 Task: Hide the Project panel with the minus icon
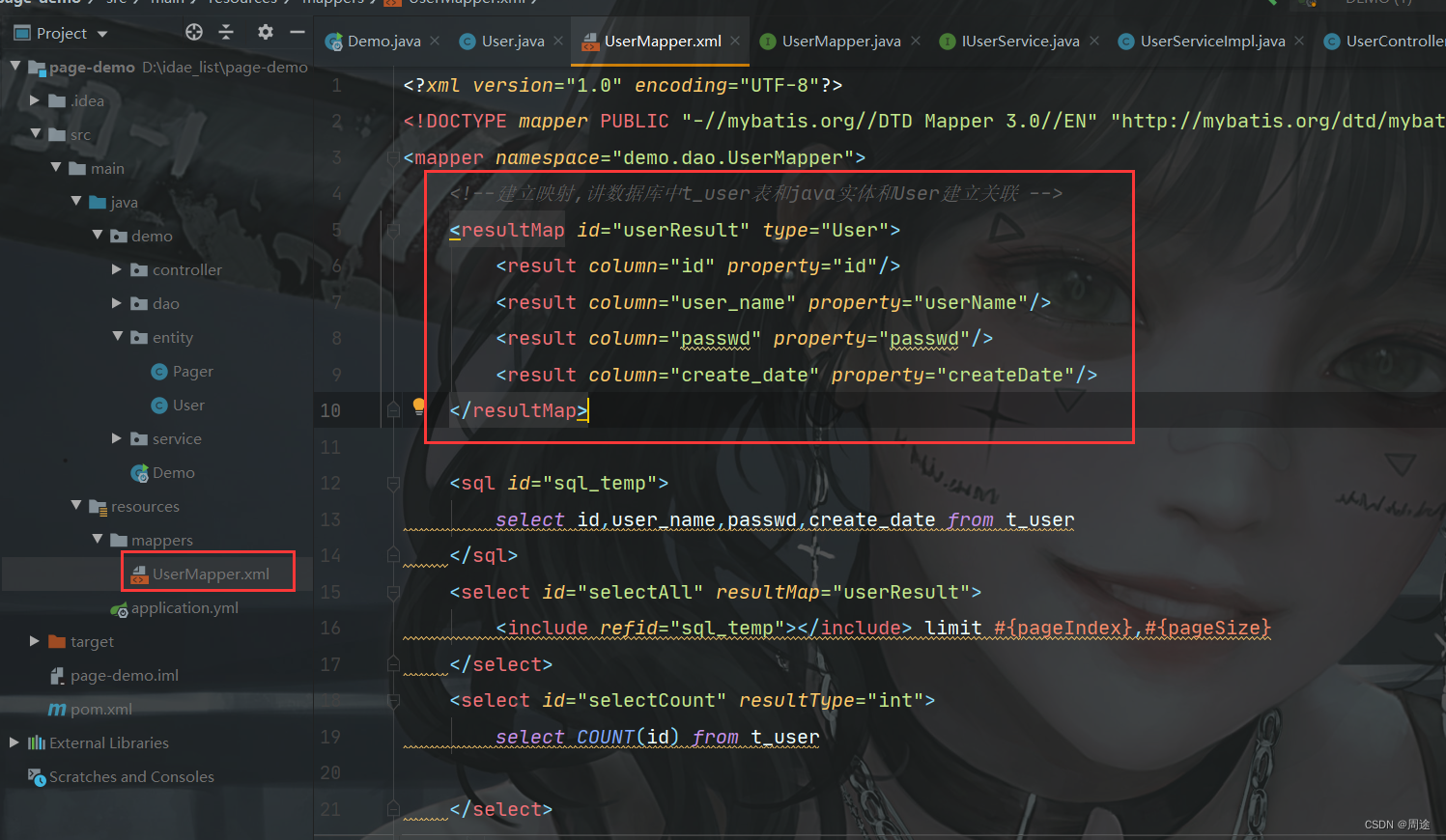pyautogui.click(x=297, y=32)
